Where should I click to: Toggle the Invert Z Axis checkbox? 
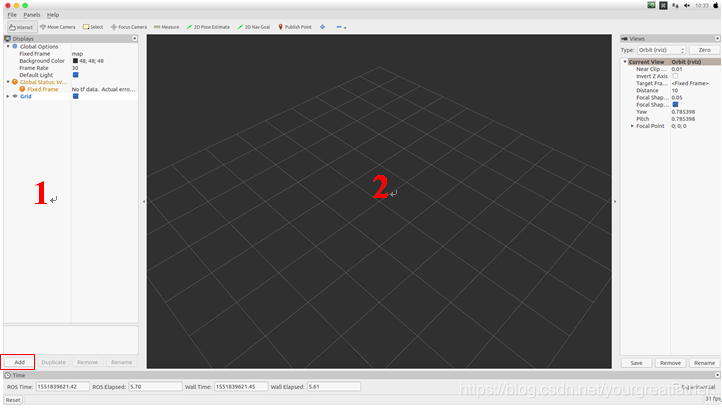(x=675, y=76)
